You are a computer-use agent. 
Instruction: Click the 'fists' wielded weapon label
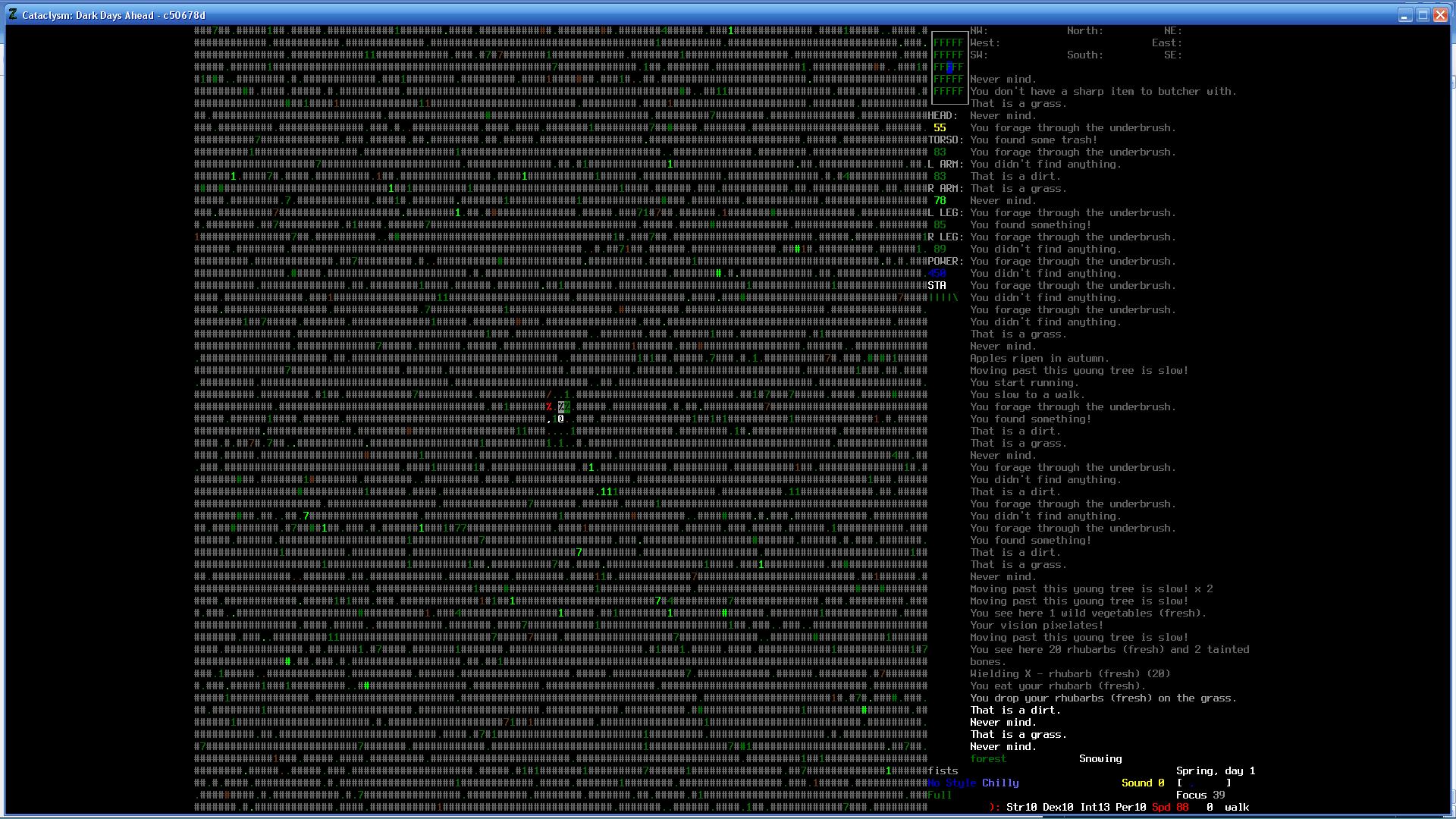tap(943, 771)
